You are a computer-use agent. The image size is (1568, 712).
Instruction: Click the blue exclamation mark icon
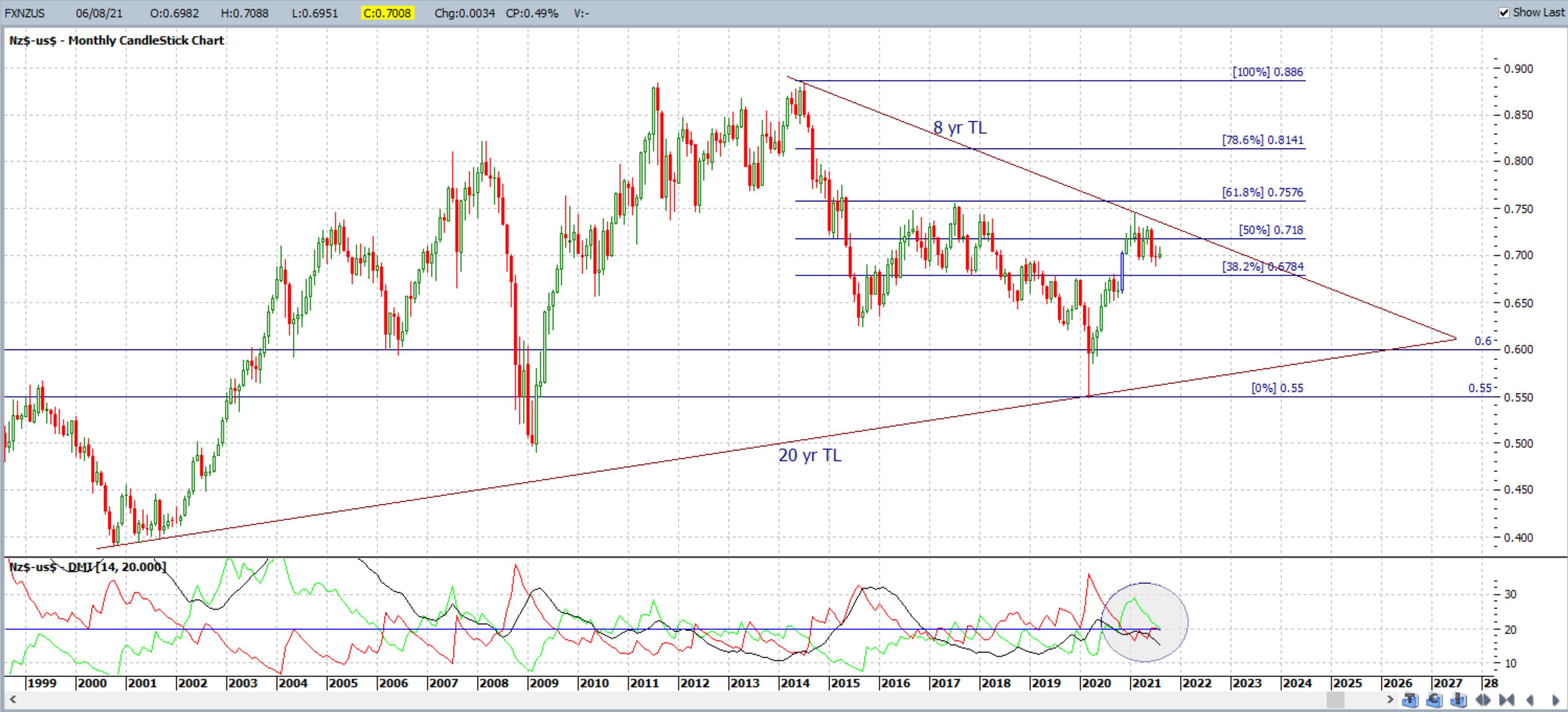tap(1458, 700)
